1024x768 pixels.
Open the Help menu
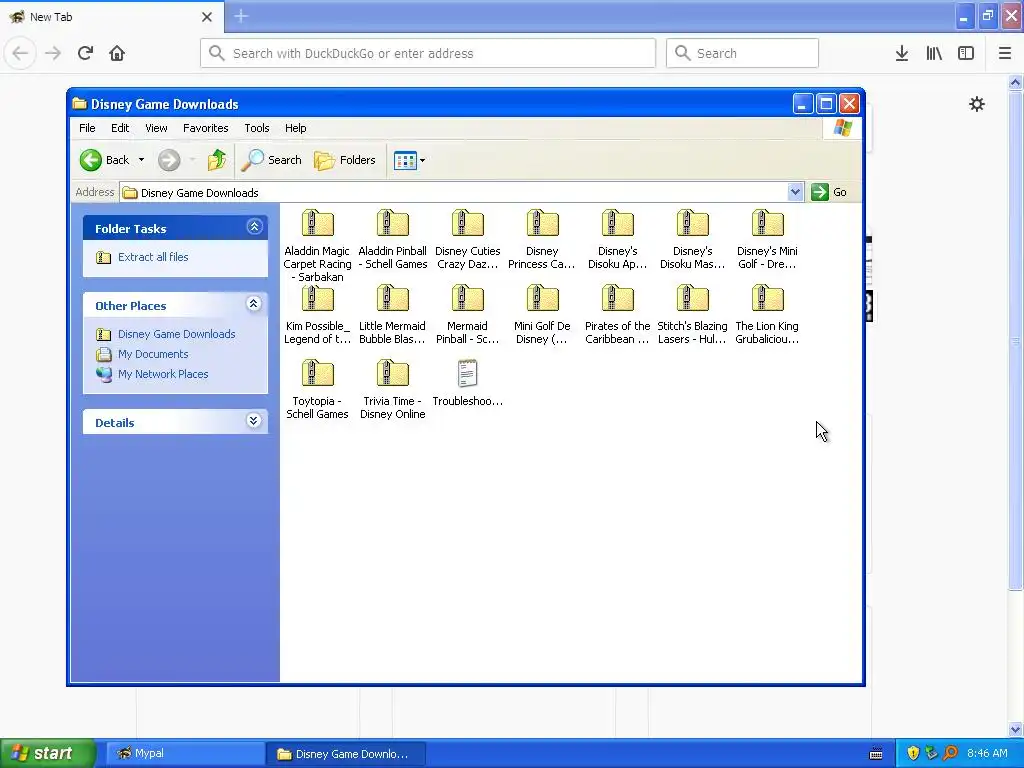click(295, 128)
